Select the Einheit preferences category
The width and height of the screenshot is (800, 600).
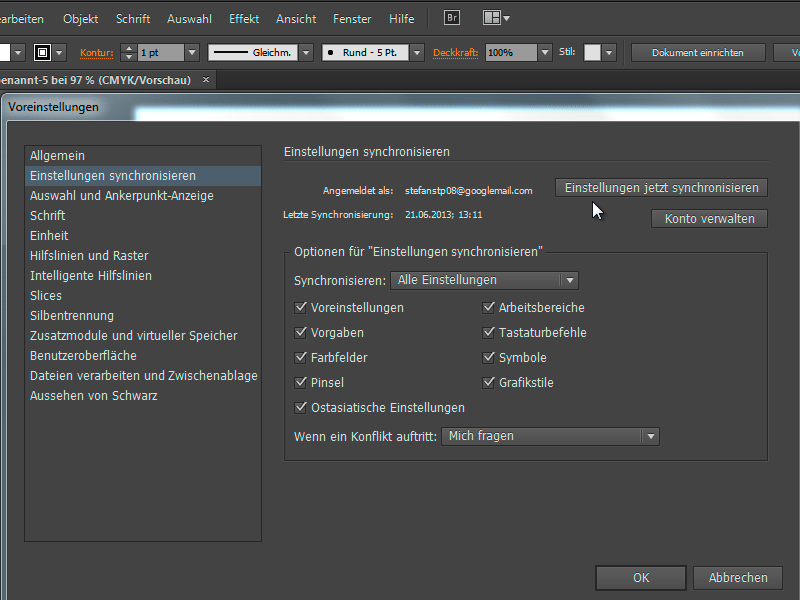[143, 236]
